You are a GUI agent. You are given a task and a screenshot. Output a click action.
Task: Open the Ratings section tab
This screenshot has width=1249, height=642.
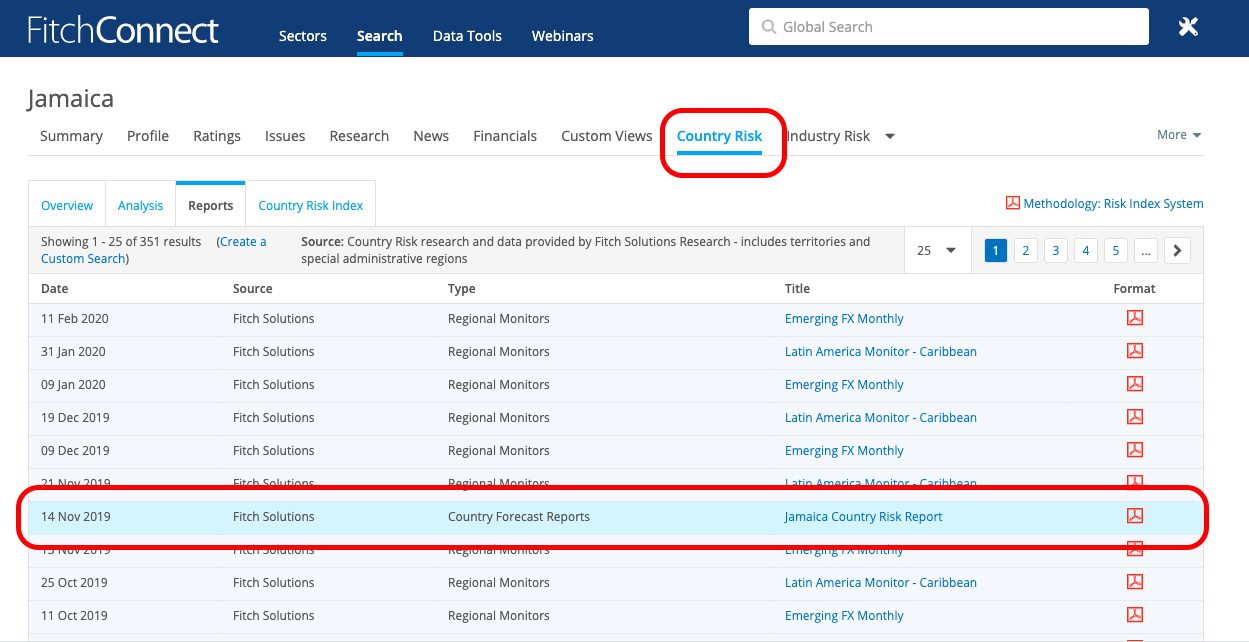(x=217, y=136)
